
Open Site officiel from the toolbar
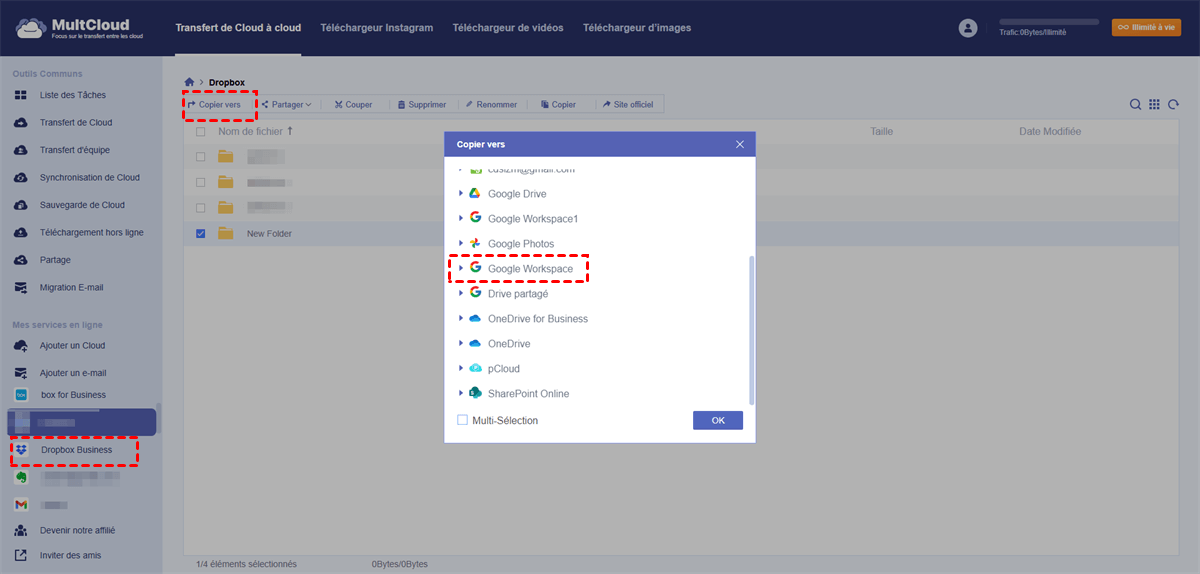[627, 104]
